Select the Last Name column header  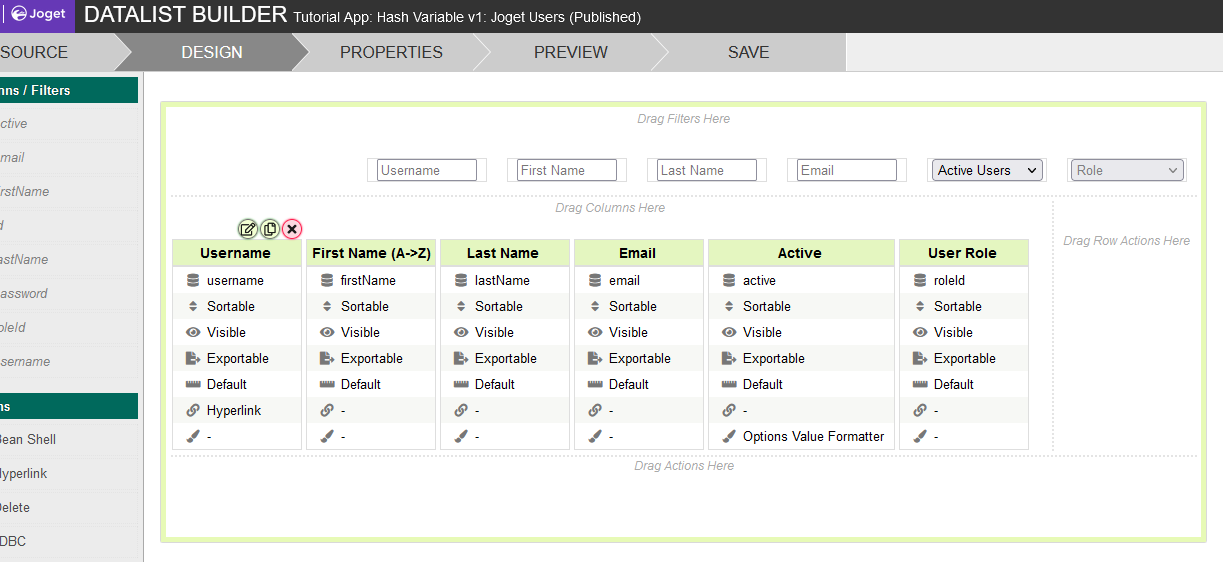pyautogui.click(x=503, y=253)
